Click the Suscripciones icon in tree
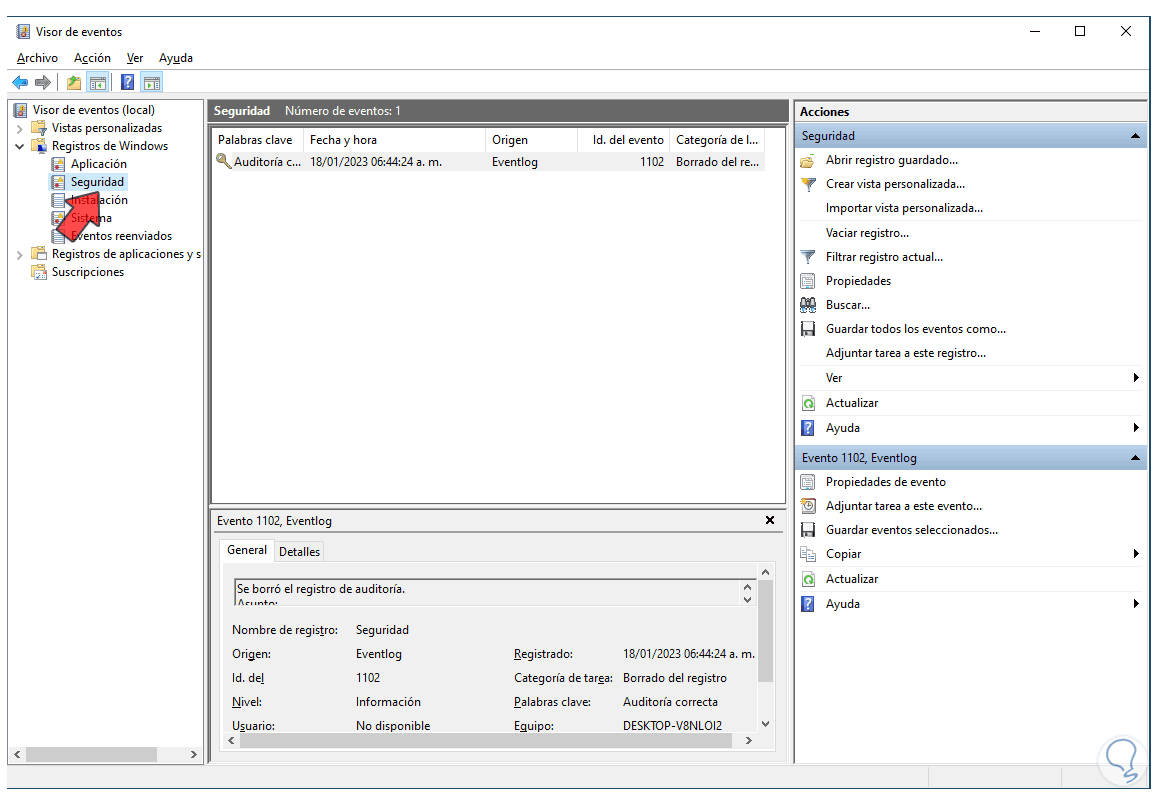1157x805 pixels. pyautogui.click(x=38, y=272)
